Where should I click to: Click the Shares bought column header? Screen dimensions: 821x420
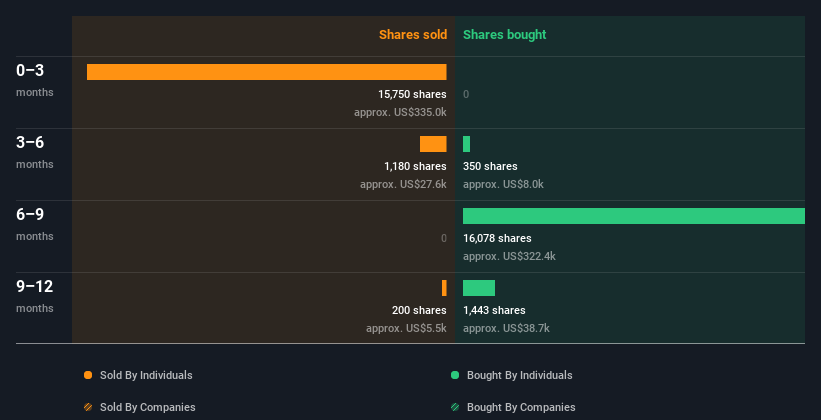[505, 35]
